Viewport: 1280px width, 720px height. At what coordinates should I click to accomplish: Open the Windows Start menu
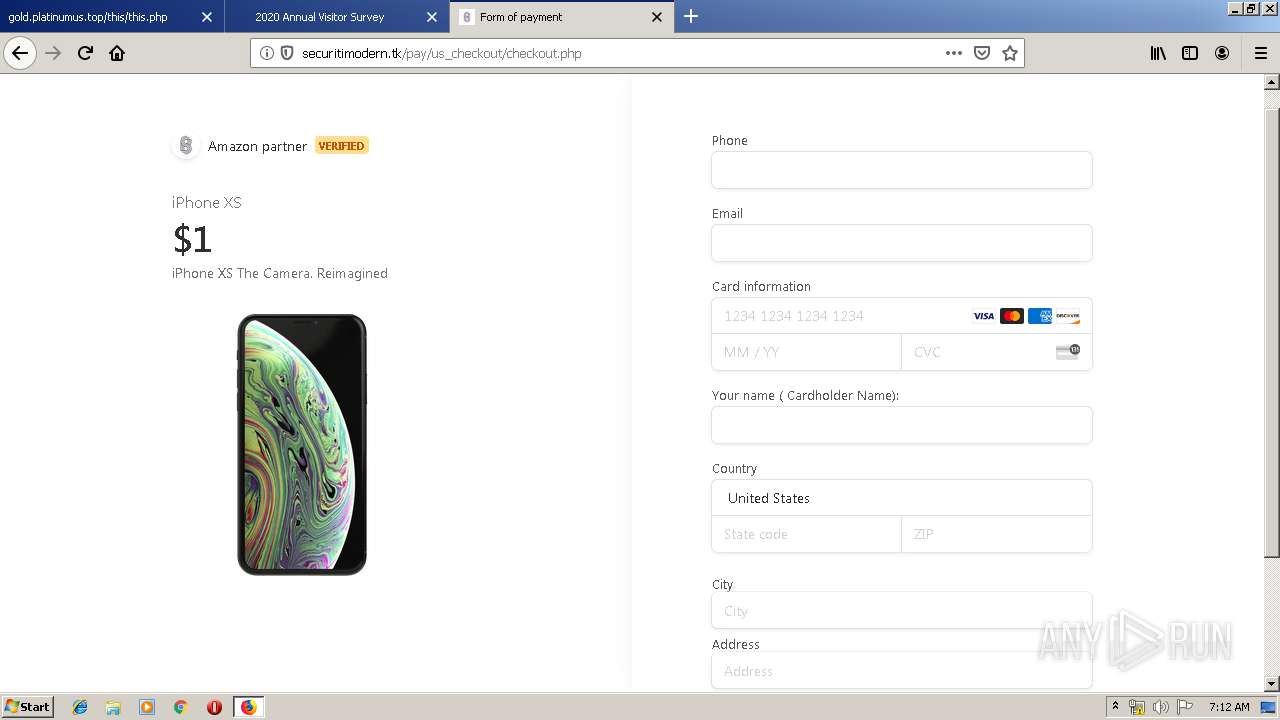[27, 706]
